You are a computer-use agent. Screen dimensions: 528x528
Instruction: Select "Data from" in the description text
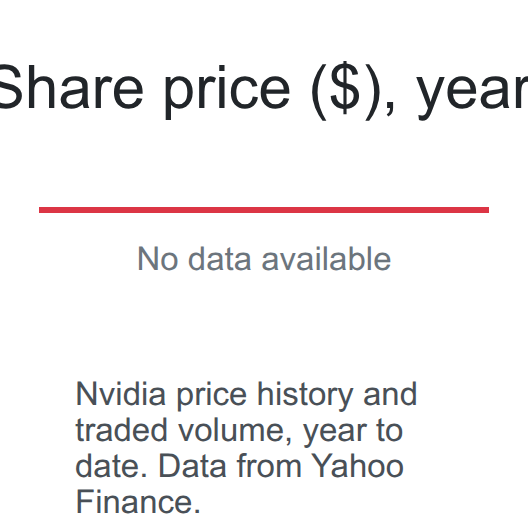[x=230, y=466]
